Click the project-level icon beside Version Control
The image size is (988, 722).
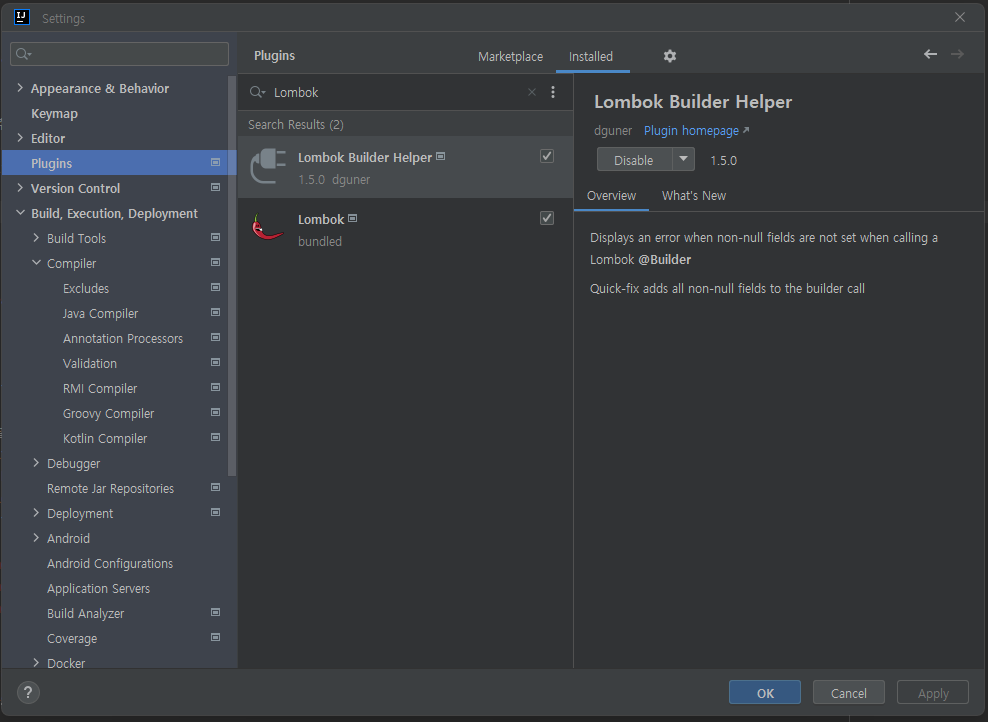(215, 188)
